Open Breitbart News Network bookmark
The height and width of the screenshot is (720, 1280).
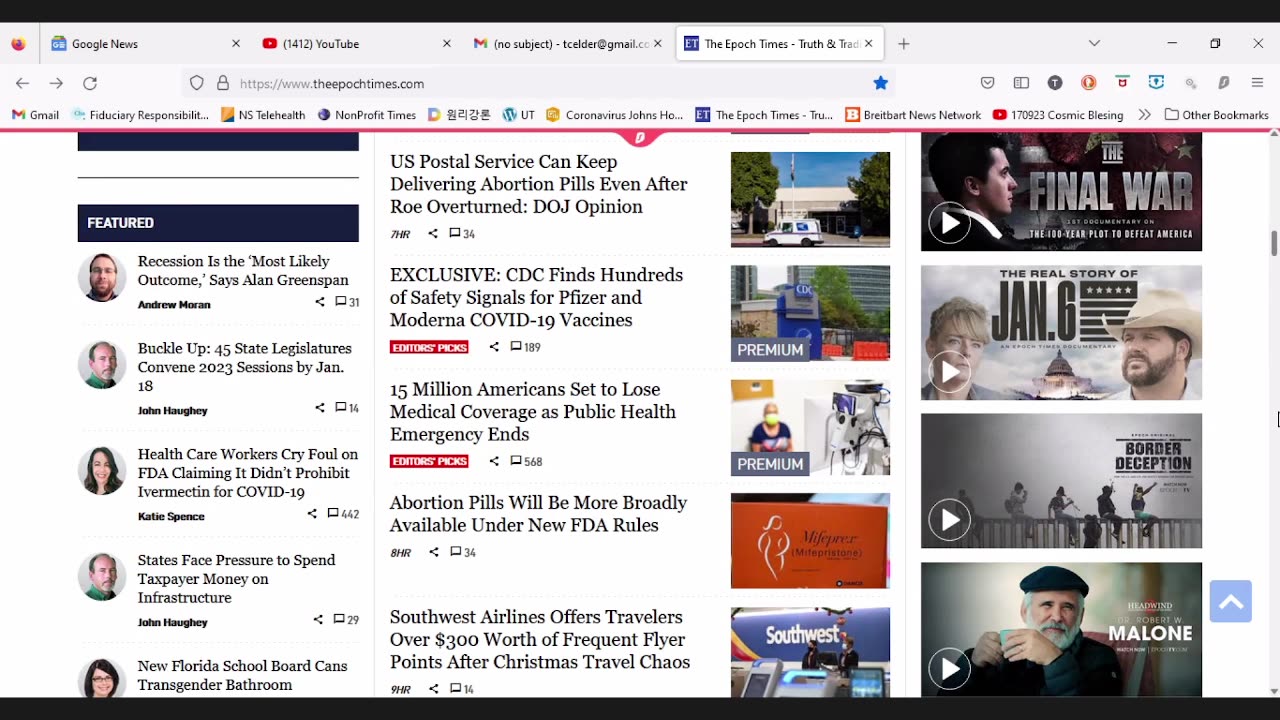coord(913,115)
